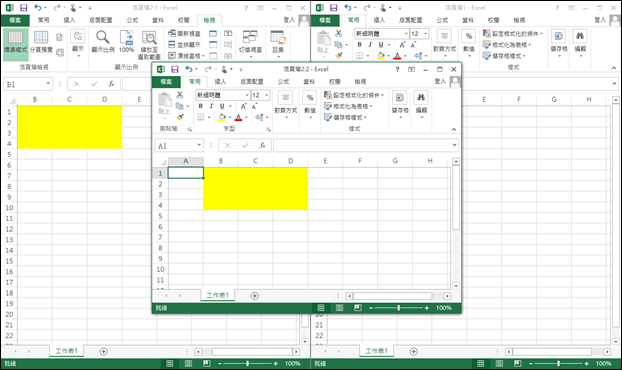This screenshot has height=370, width=622.
Task: Click zoom slider in 活頁簿2:2 status bar
Action: pyautogui.click(x=399, y=308)
